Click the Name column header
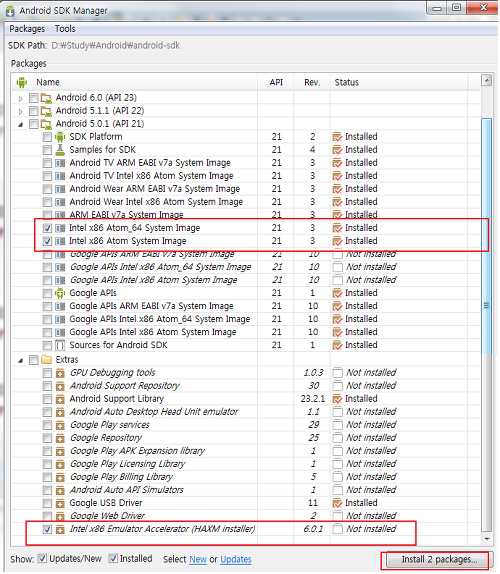This screenshot has height=574, width=500. coord(135,82)
